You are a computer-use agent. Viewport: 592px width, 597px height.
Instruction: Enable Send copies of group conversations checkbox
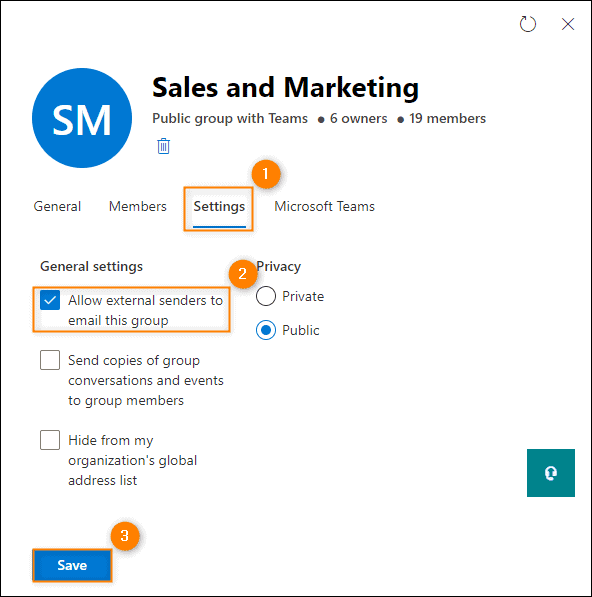coord(50,360)
